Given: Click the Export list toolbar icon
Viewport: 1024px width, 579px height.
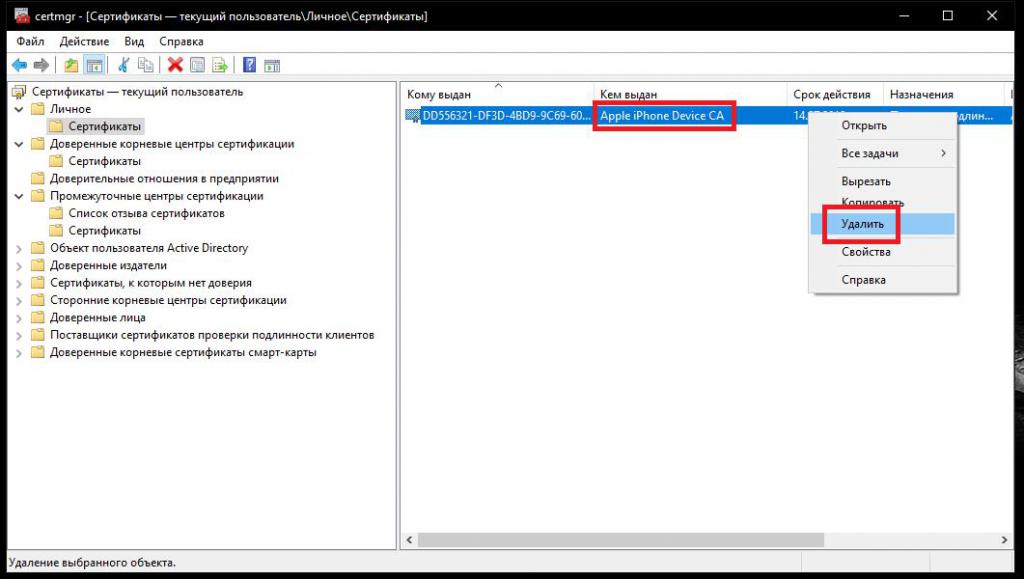Looking at the screenshot, I should (x=219, y=65).
